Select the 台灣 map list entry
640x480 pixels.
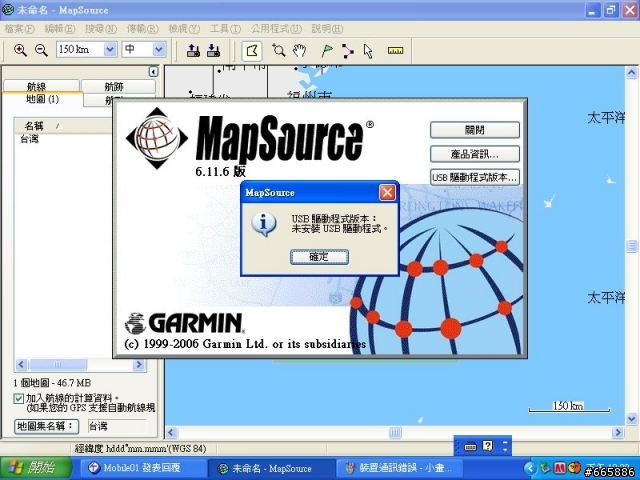click(x=29, y=139)
